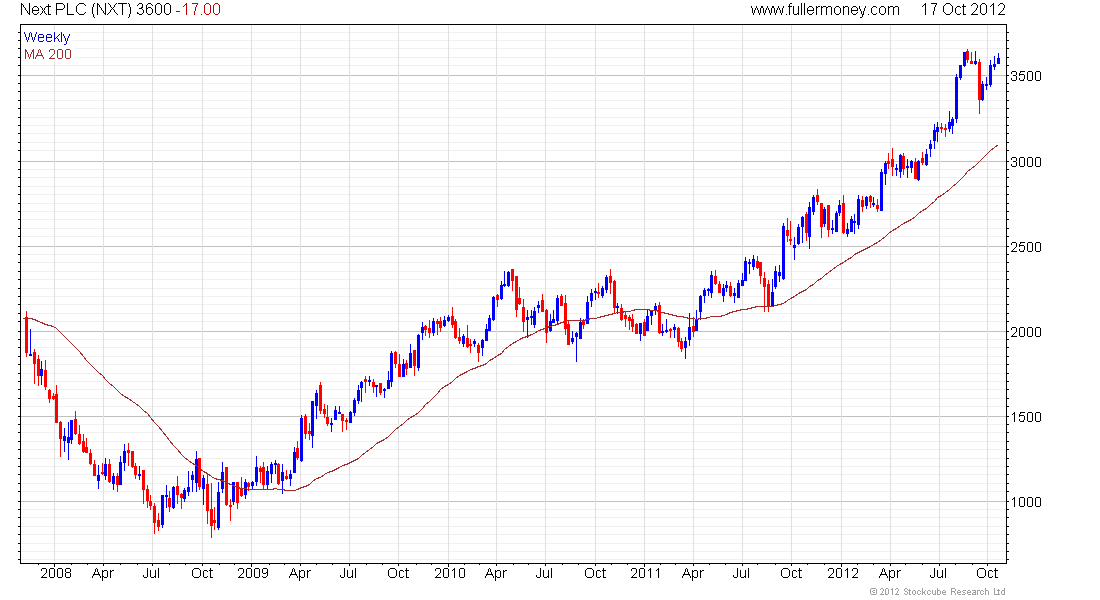
Task: Click the chart title 'Next PLC (NXT)'
Action: tap(76, 10)
